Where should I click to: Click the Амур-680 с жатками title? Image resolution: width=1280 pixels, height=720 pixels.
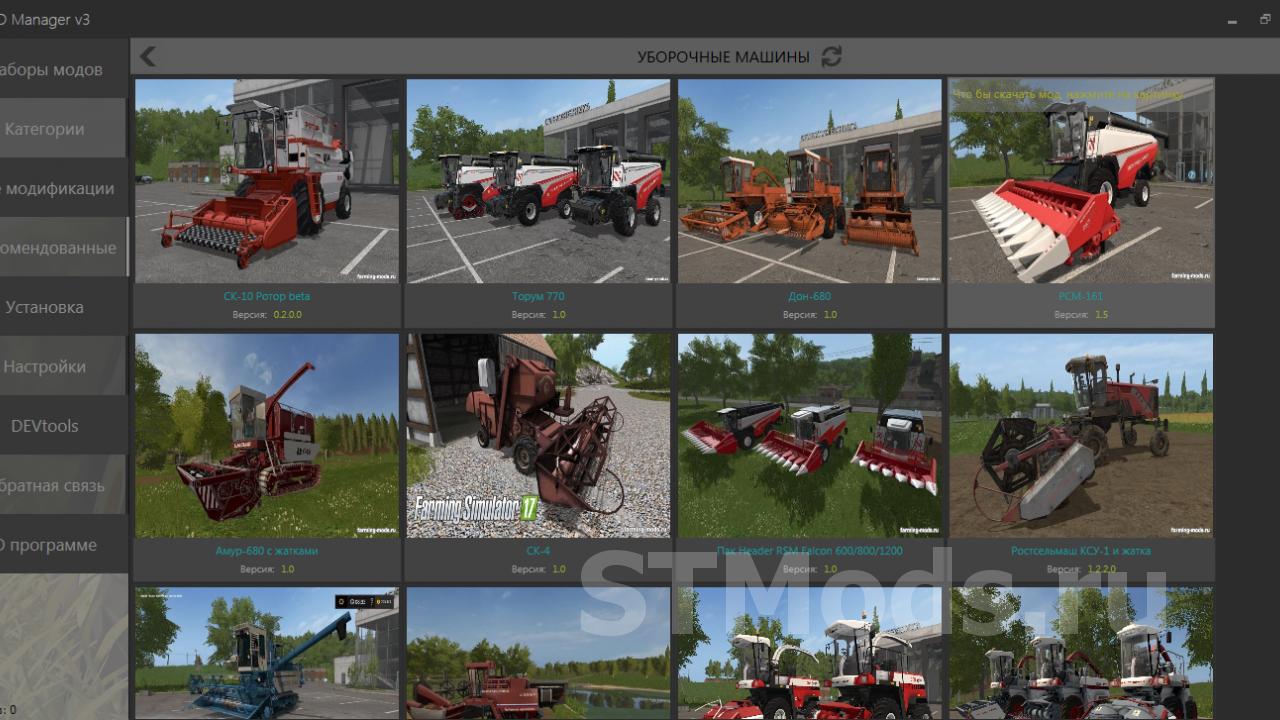click(267, 551)
